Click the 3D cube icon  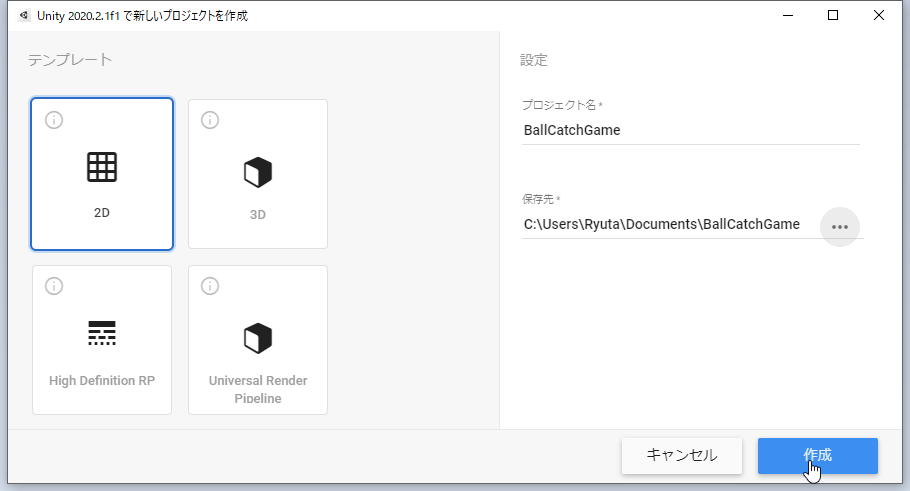[258, 172]
